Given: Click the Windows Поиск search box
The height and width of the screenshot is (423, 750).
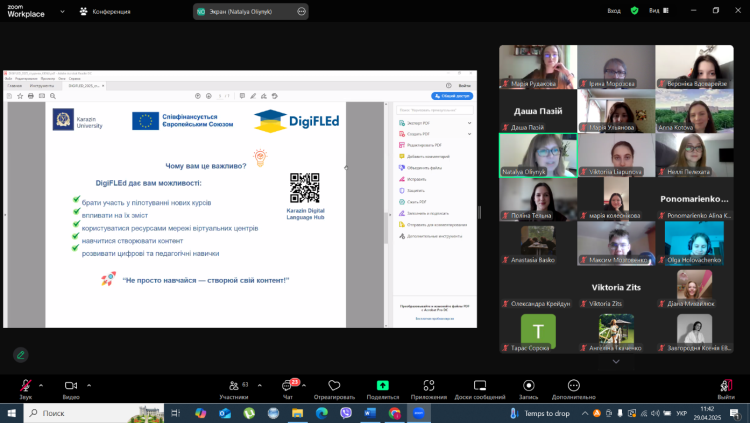Looking at the screenshot, I should 94,413.
